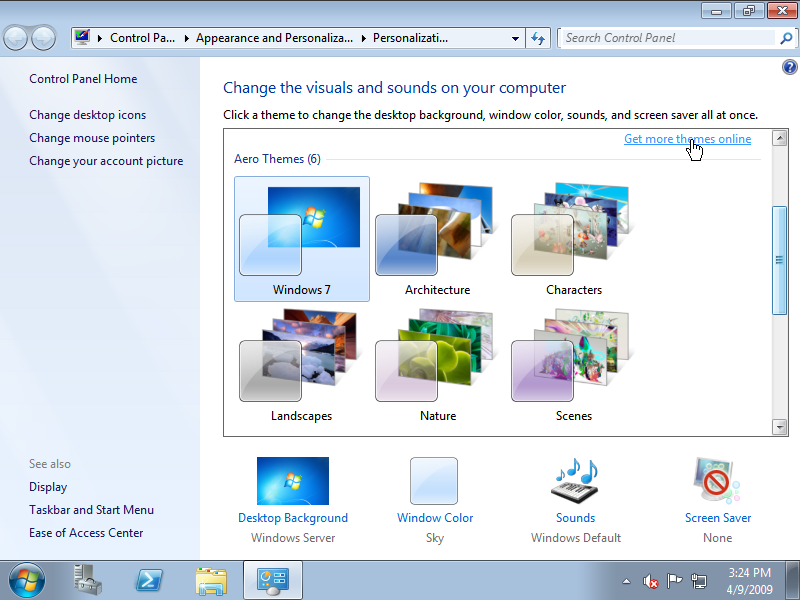Open Change desktop icons

pyautogui.click(x=87, y=115)
